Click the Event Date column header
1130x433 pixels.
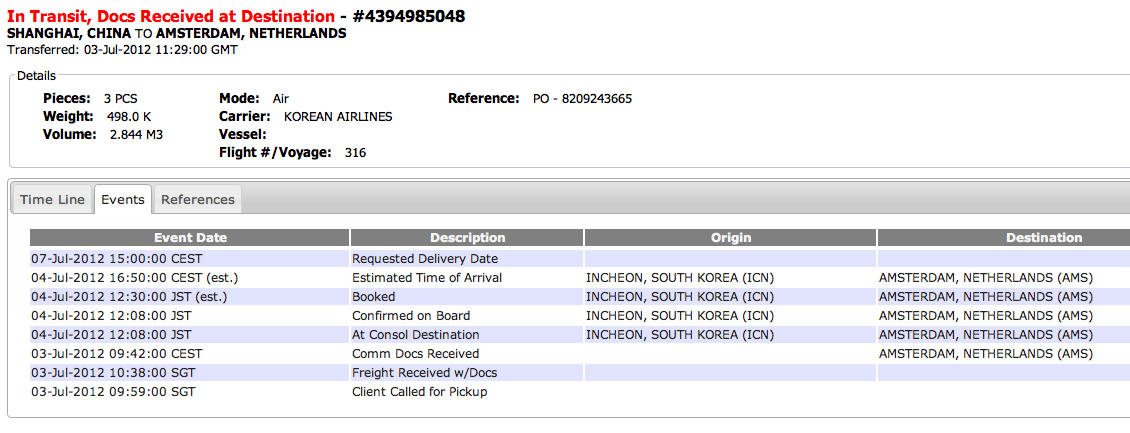190,238
